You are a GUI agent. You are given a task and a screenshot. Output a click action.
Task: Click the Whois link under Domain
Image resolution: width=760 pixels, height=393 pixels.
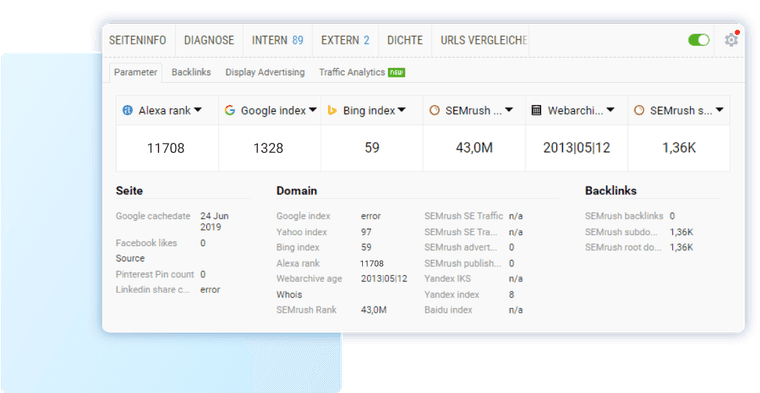click(289, 295)
